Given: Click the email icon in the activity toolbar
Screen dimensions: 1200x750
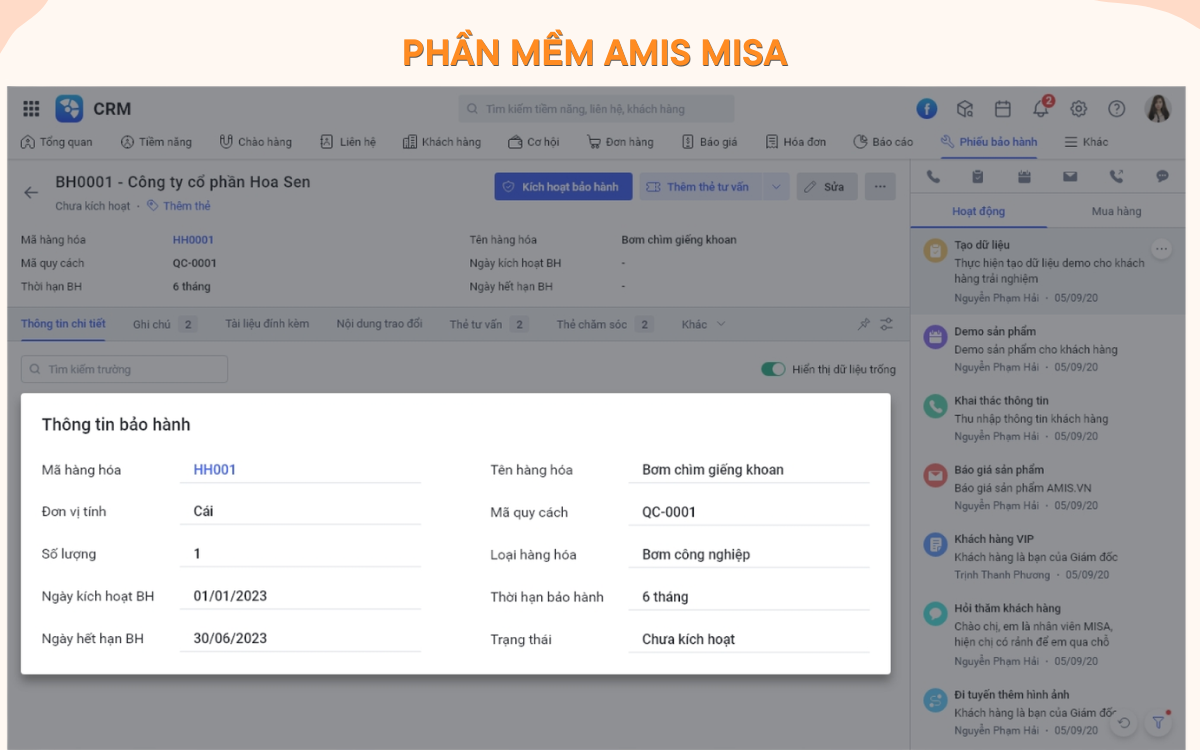Looking at the screenshot, I should (1070, 176).
